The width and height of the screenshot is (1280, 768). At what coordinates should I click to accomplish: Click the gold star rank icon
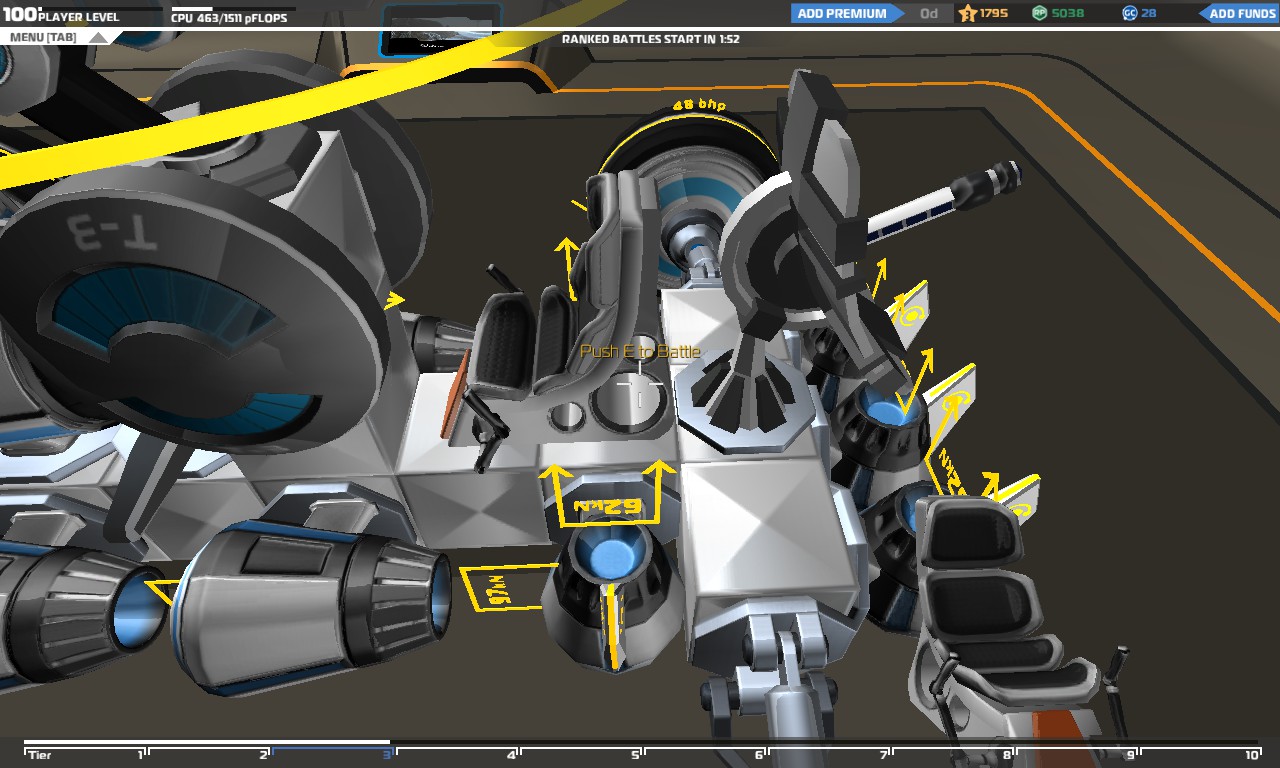967,13
